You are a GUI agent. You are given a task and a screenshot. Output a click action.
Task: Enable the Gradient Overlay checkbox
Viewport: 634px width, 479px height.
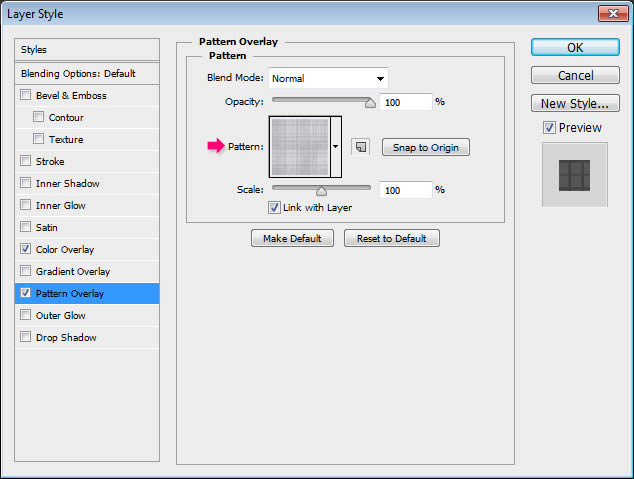25,271
